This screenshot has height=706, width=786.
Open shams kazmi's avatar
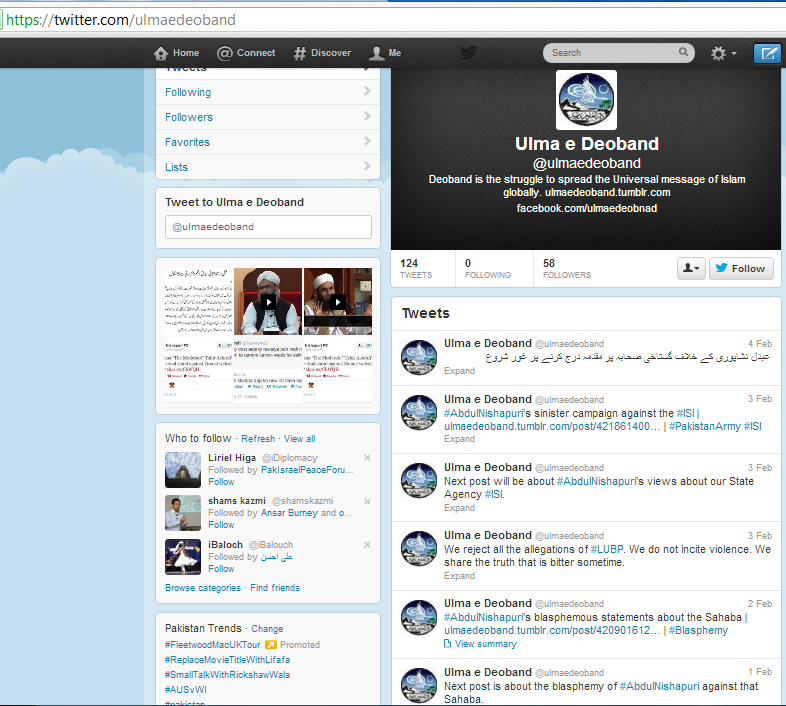tap(183, 513)
